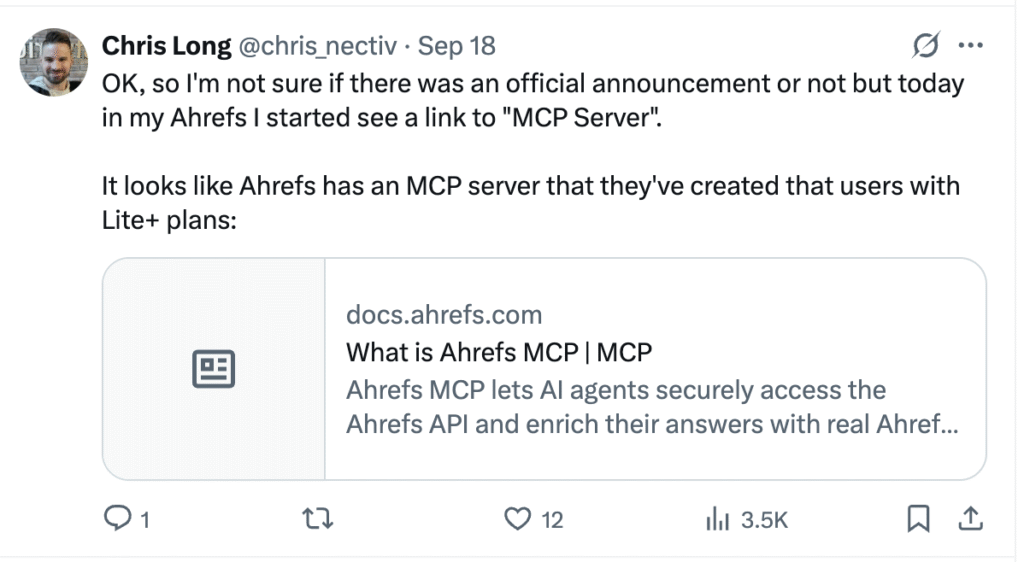The image size is (1024, 562).
Task: Click Chris Long's profile avatar
Action: tap(54, 63)
